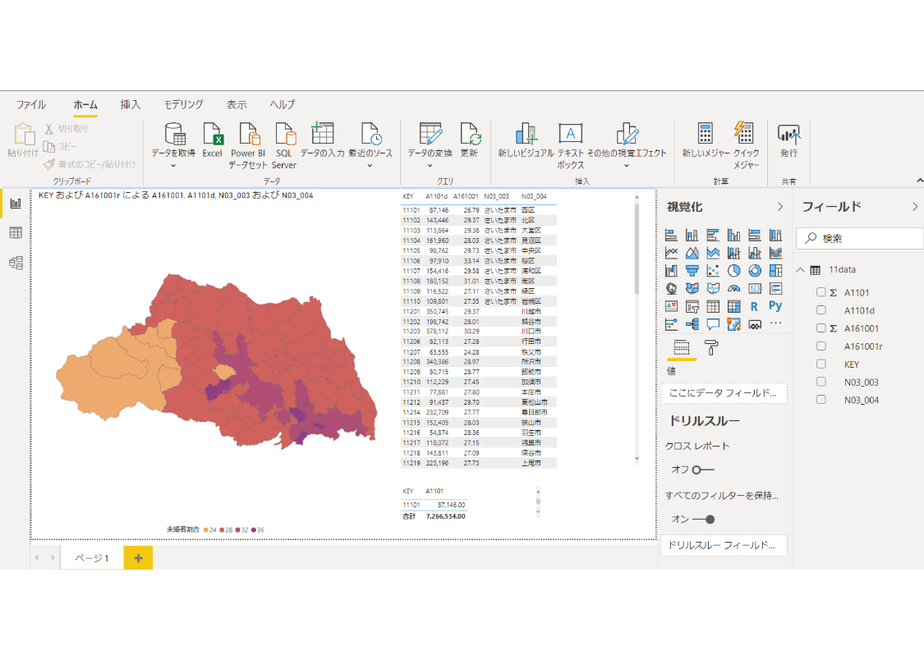The image size is (924, 660).
Task: Toggle the クロス レポート switch
Action: (x=703, y=470)
